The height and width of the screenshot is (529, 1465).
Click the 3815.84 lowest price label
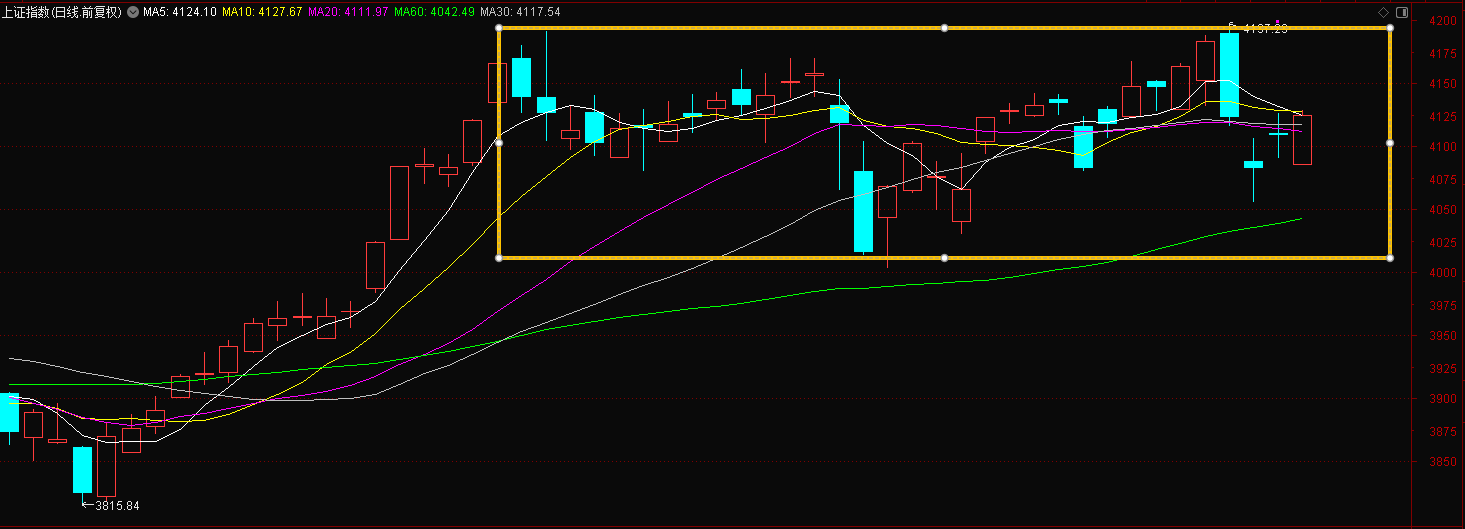pyautogui.click(x=116, y=506)
